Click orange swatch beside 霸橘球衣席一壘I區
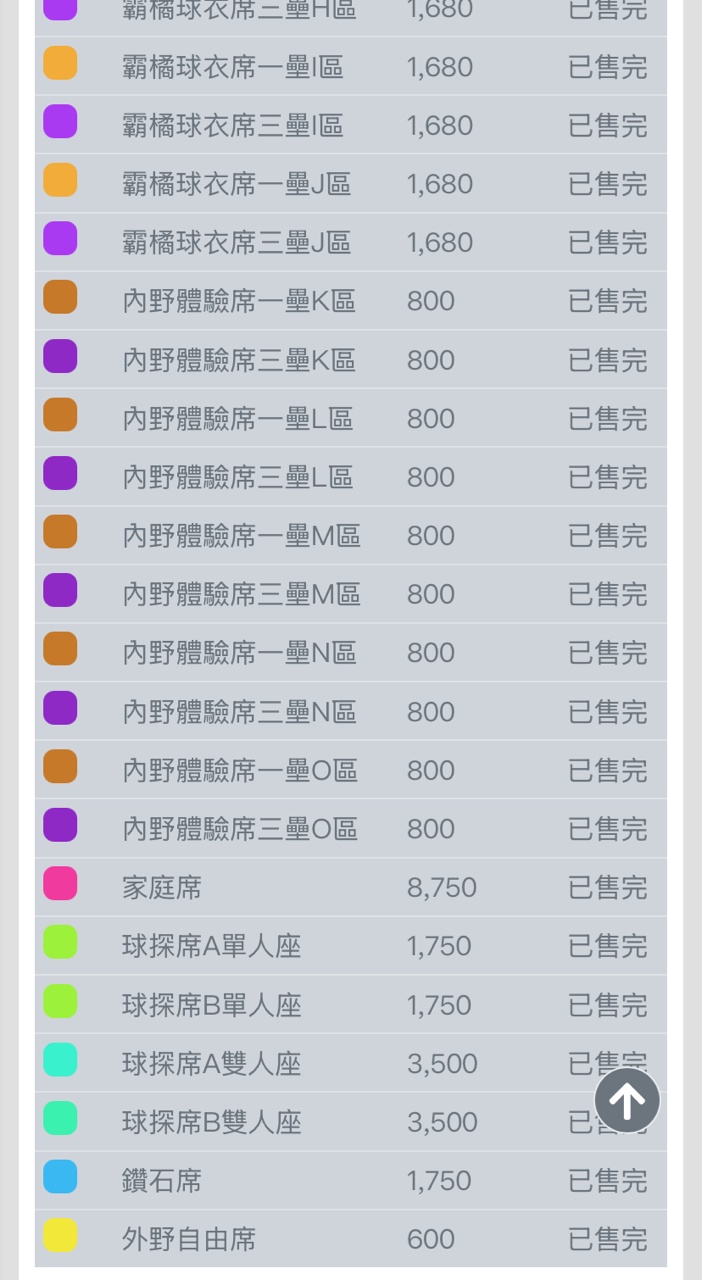 click(x=60, y=65)
